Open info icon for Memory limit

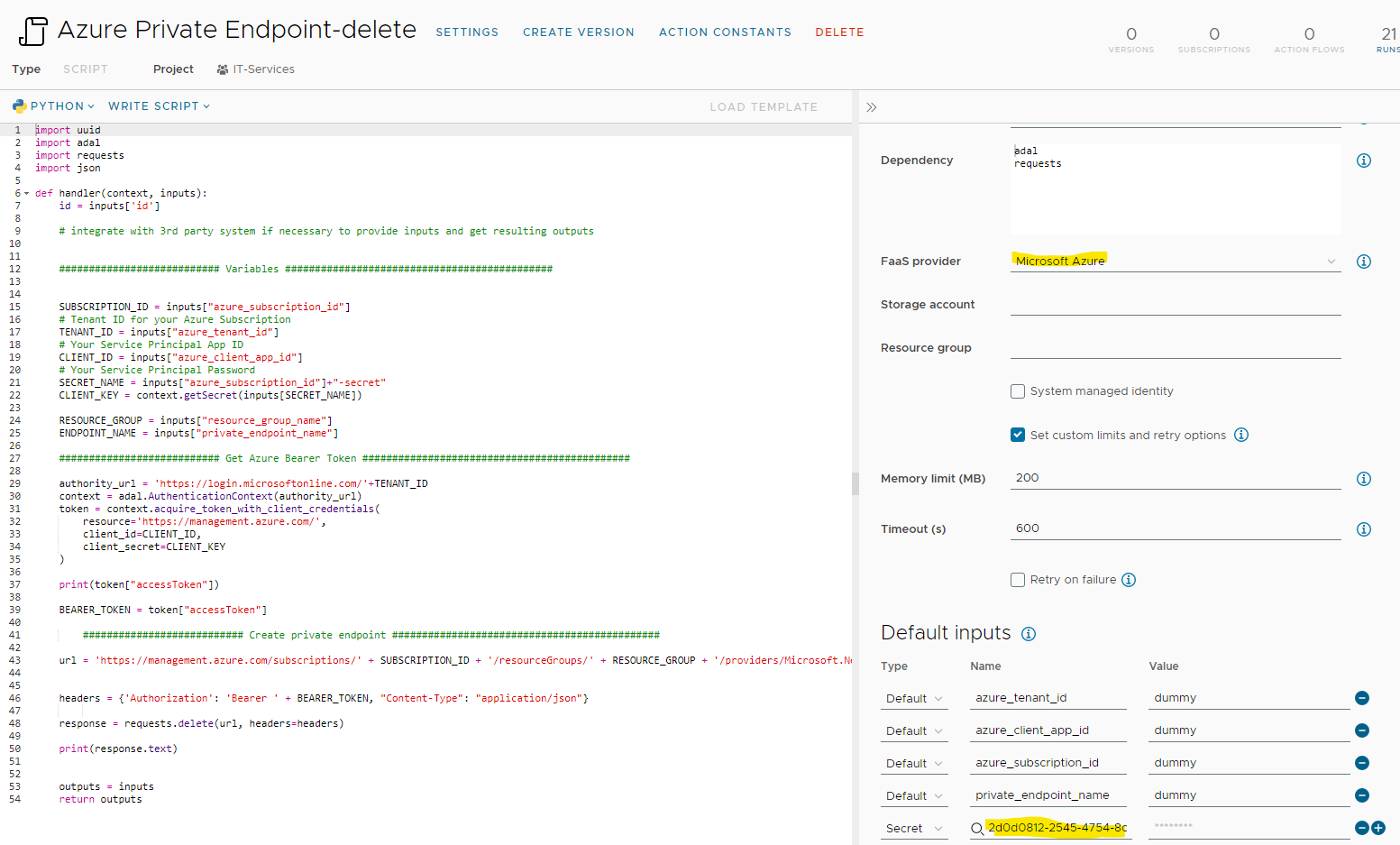(x=1364, y=479)
